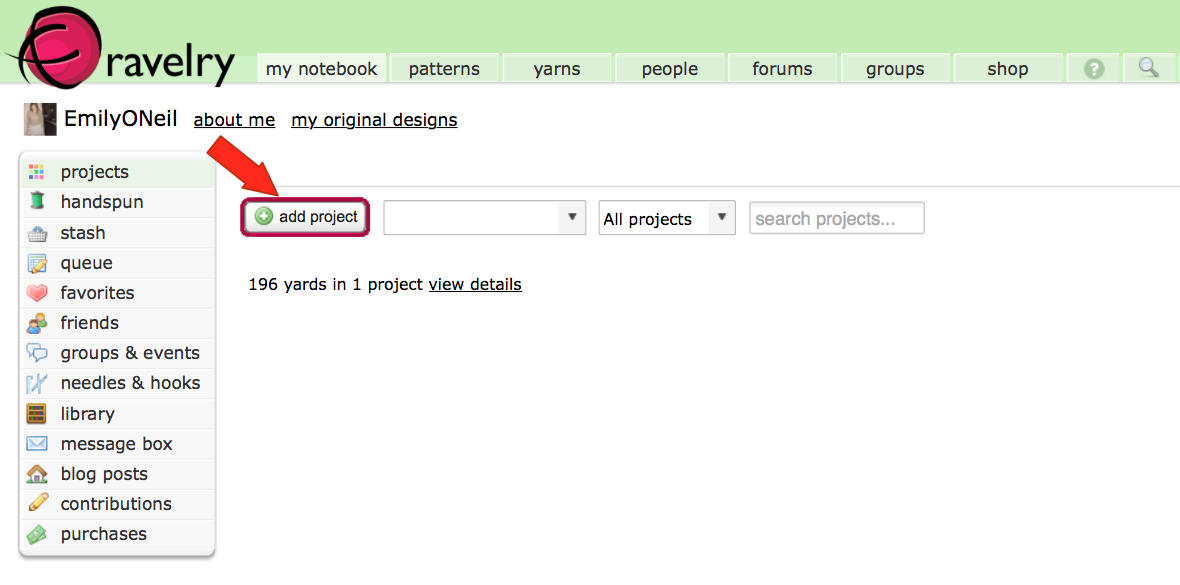The width and height of the screenshot is (1180, 585).
Task: Expand the empty dropdown beside add project
Action: pyautogui.click(x=484, y=218)
